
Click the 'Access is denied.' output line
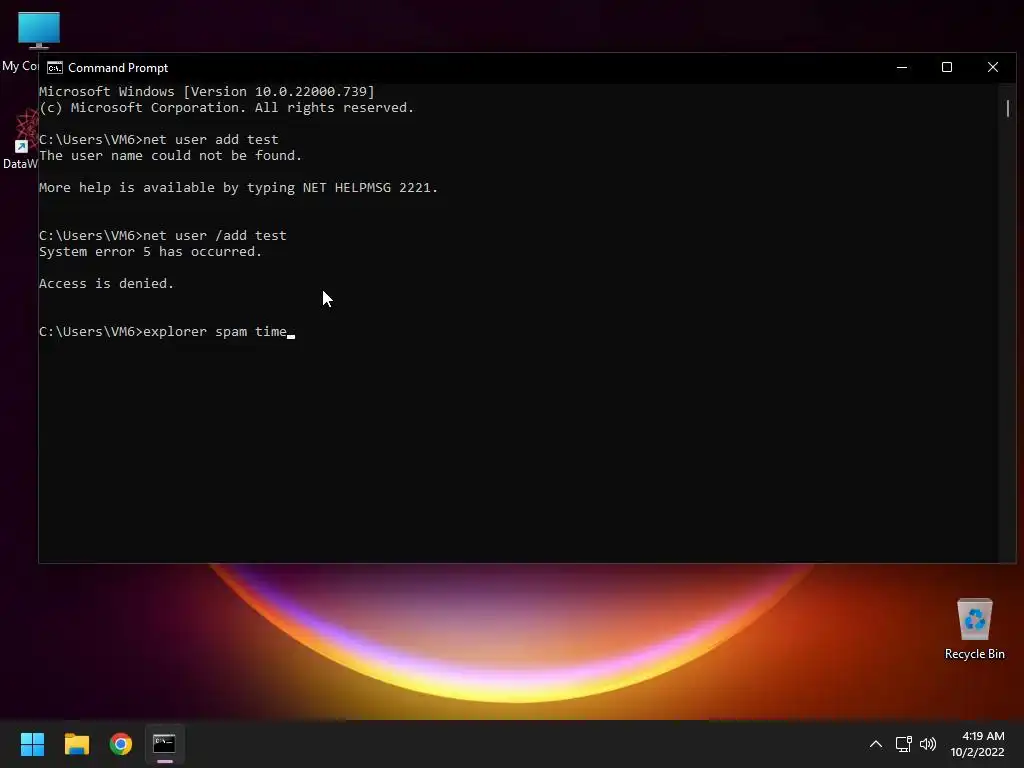(x=106, y=283)
